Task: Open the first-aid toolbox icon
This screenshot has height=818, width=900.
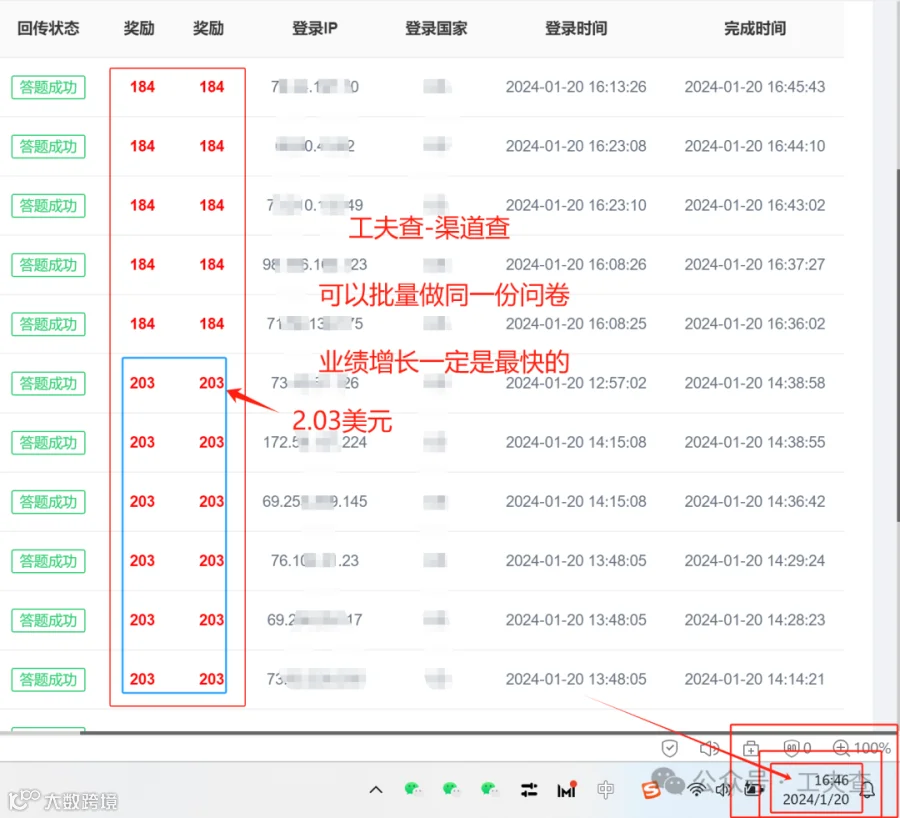Action: click(x=750, y=748)
